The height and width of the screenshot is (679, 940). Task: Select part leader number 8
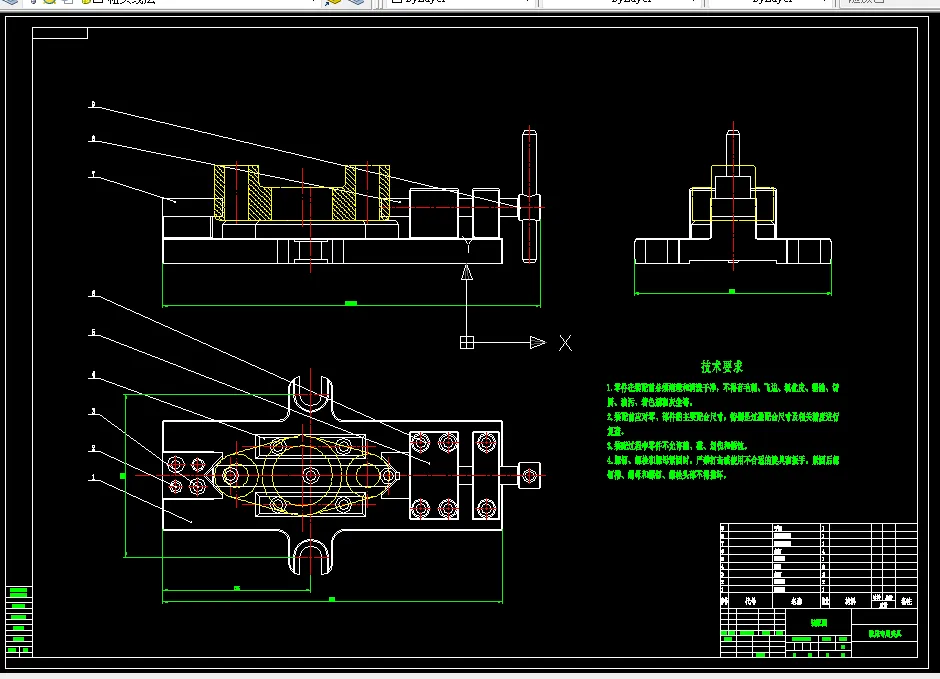(93, 138)
